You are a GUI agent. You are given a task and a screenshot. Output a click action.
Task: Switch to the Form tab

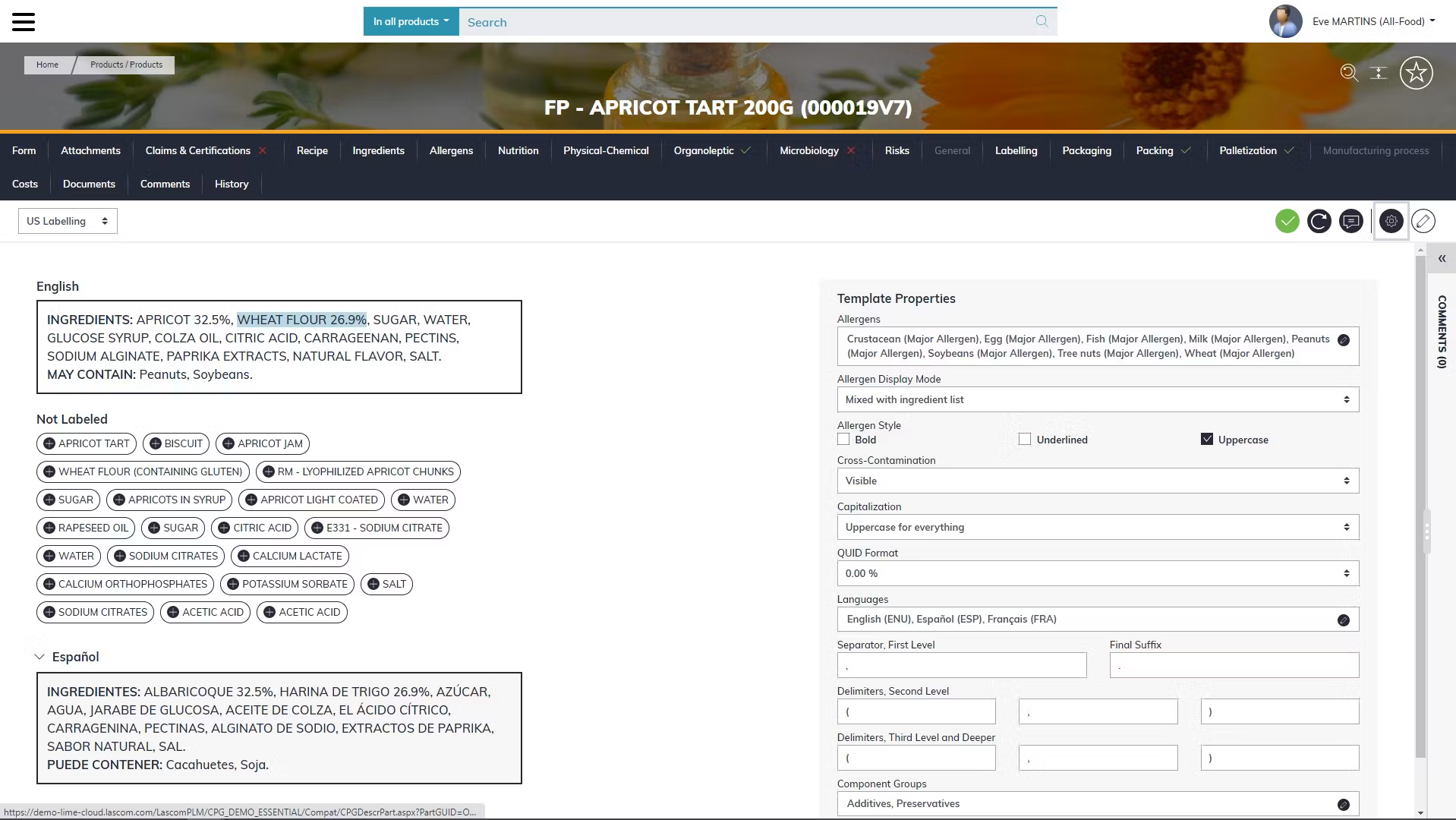coord(24,150)
